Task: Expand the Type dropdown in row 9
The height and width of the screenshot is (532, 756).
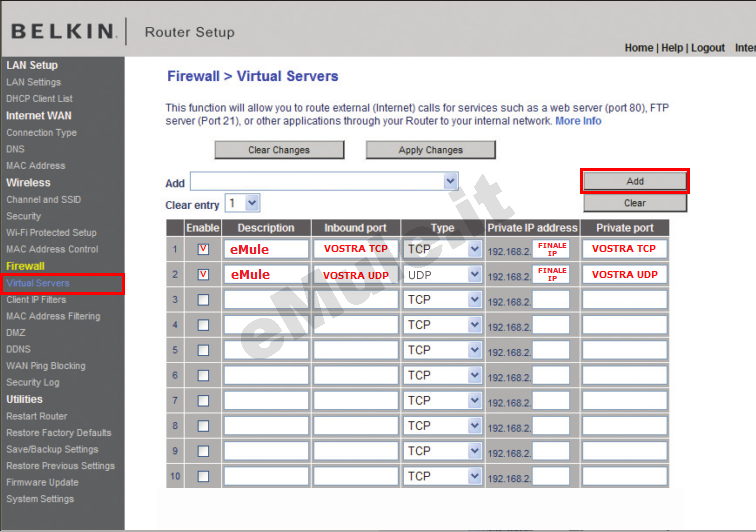Action: pos(442,451)
